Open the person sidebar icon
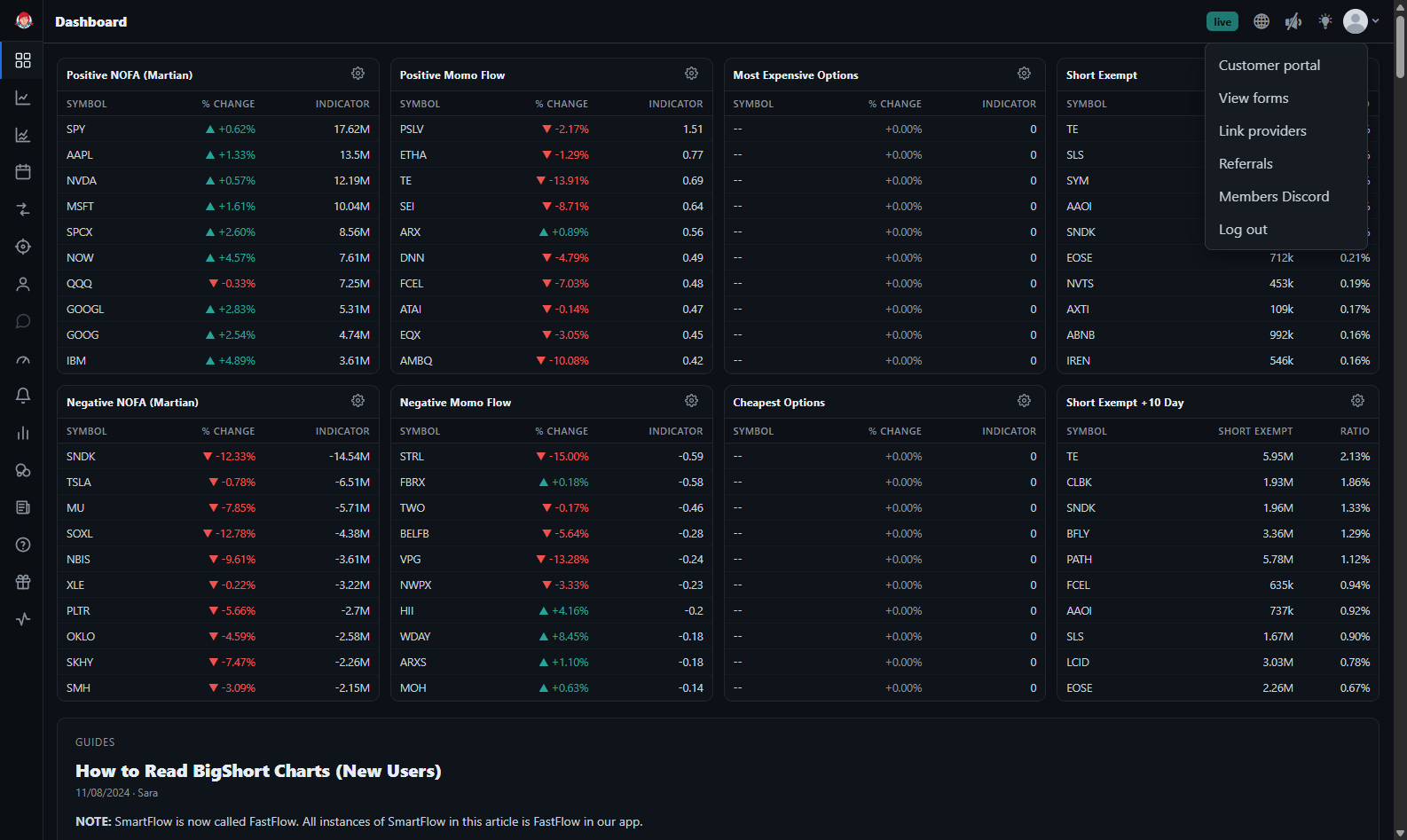Image resolution: width=1407 pixels, height=840 pixels. (x=23, y=284)
